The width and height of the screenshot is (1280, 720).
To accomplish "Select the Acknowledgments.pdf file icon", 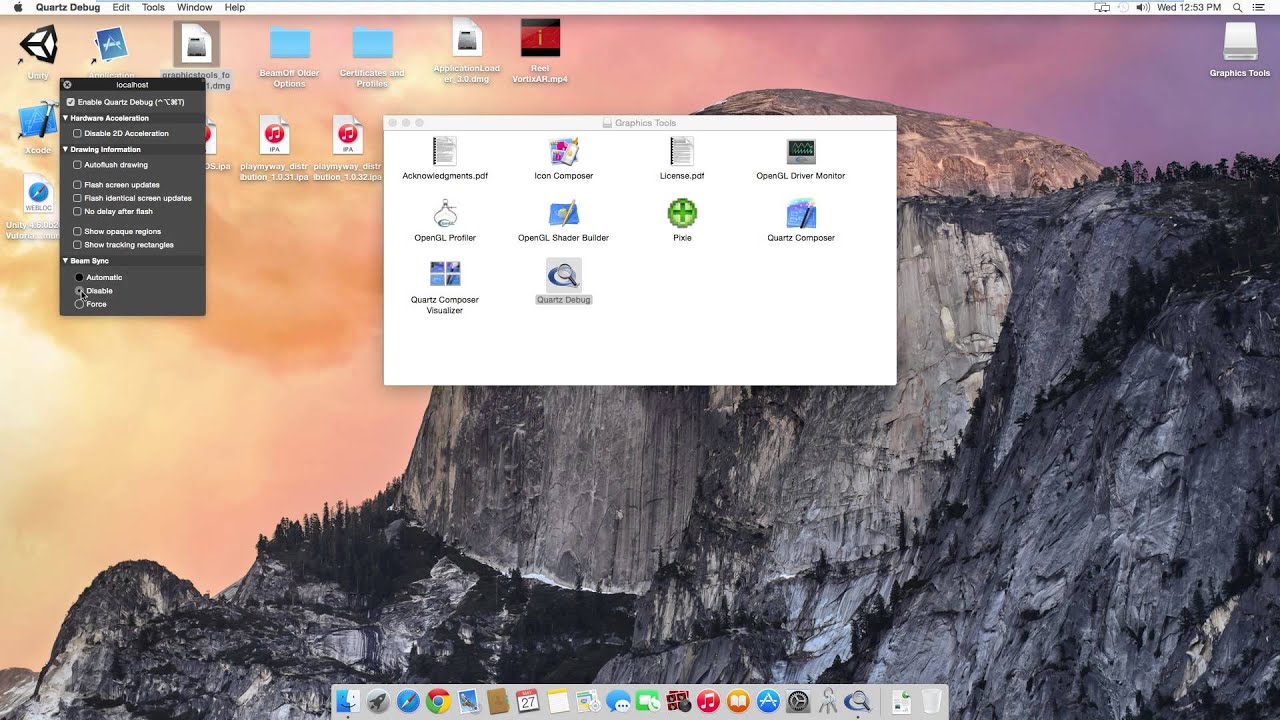I will point(445,152).
